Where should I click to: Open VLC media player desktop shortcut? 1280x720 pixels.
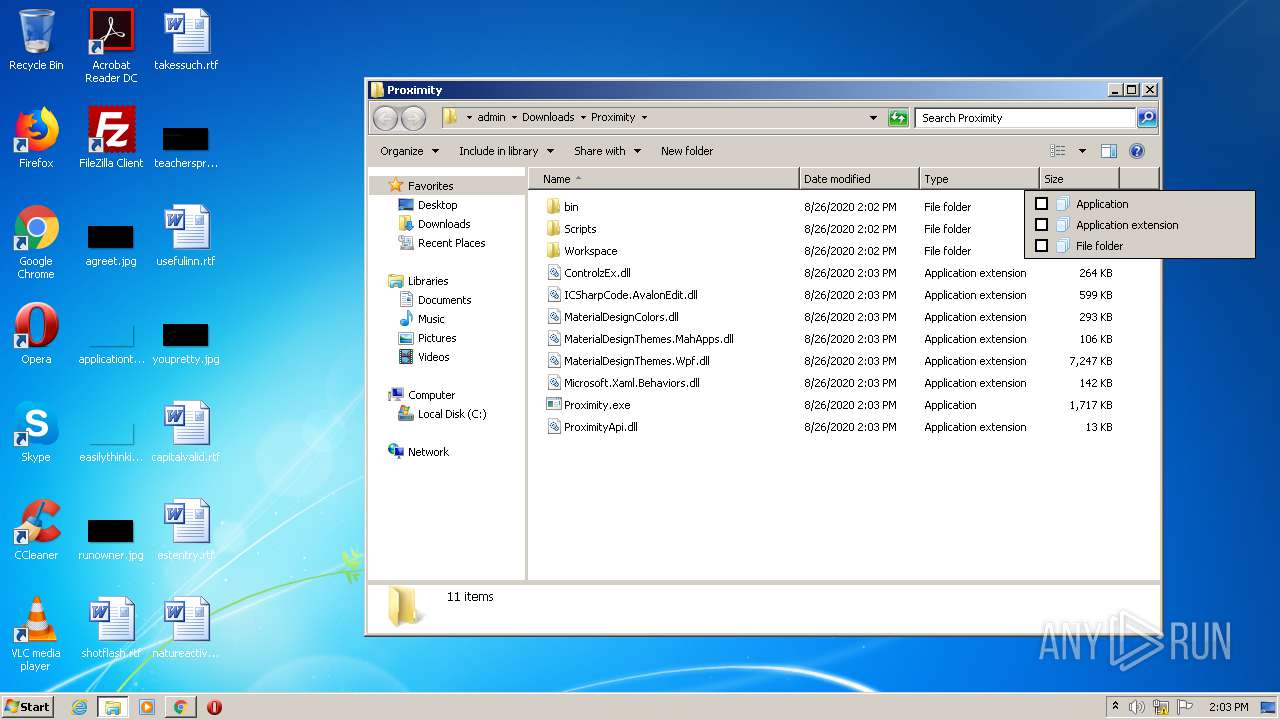(x=36, y=634)
